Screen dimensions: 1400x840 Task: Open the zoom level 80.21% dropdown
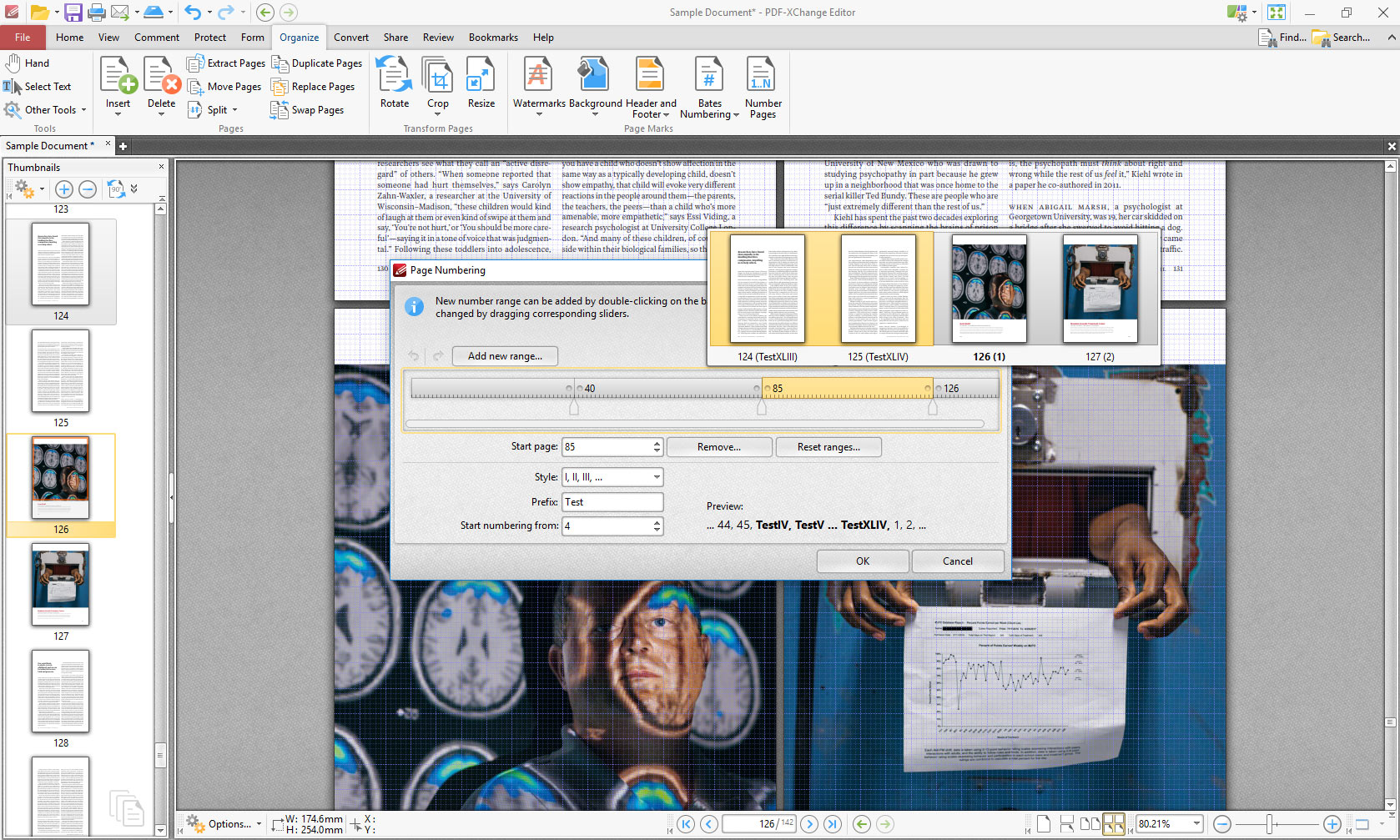(1196, 824)
